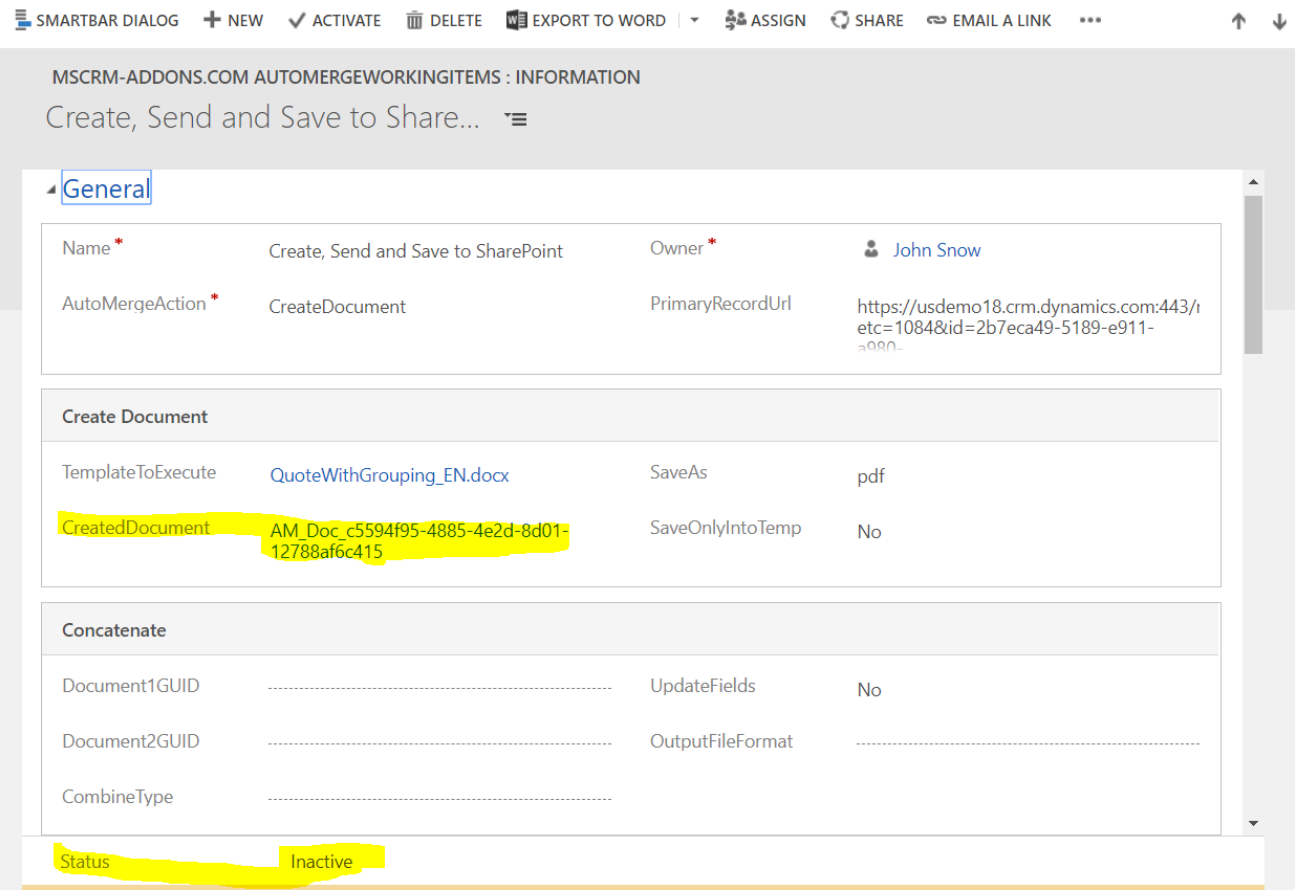Click the PrimaryRecordUrl field value
This screenshot has height=890, width=1295.
1029,326
